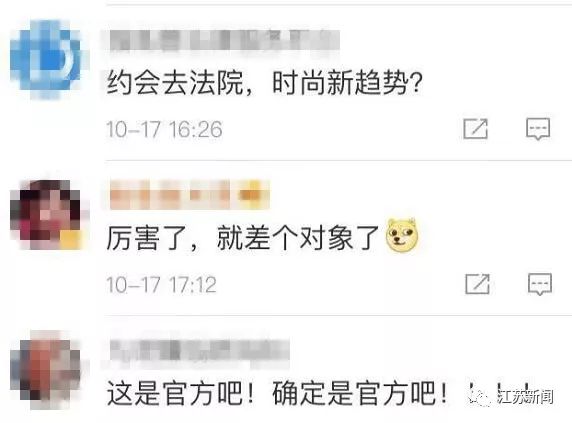
Task: Open the blurred gray username of first commenter
Action: coord(224,41)
